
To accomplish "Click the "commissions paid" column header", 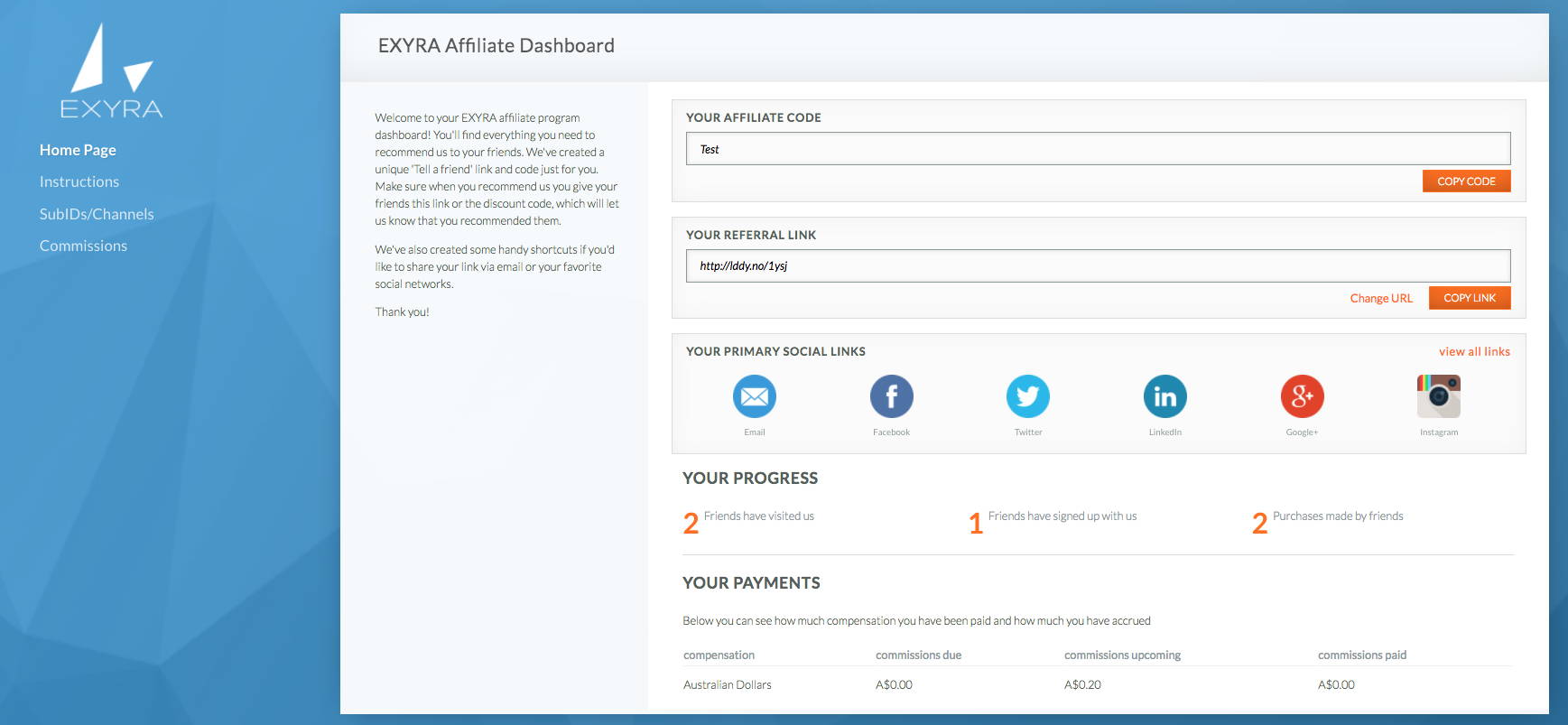I will (x=1362, y=655).
